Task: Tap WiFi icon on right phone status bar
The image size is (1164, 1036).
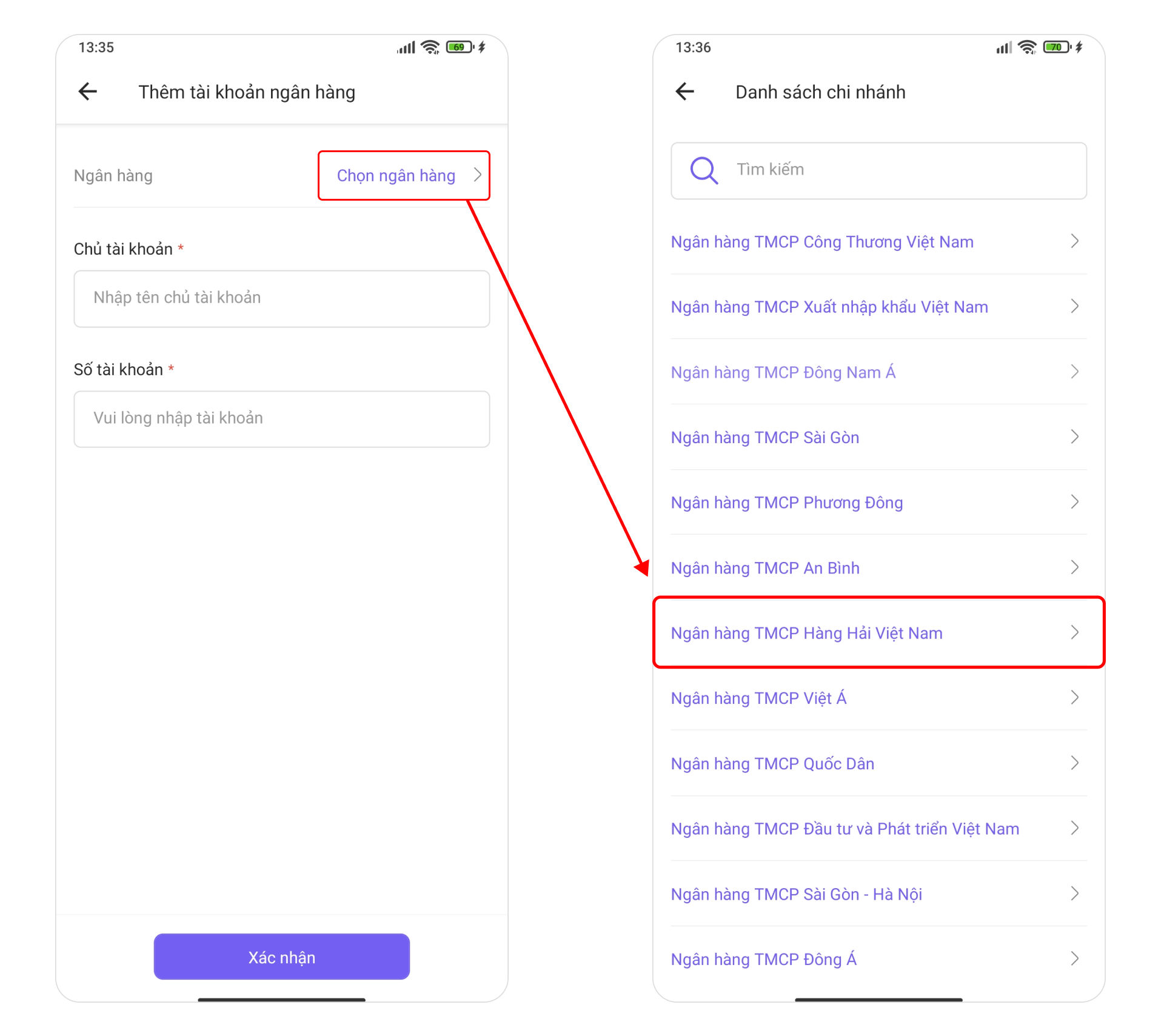Action: tap(1028, 47)
